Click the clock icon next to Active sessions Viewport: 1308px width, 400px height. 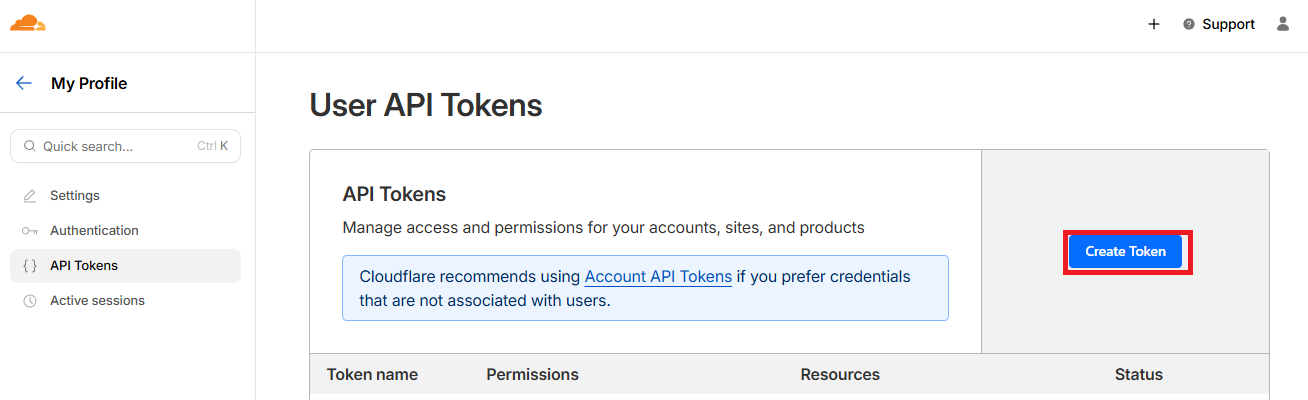[30, 301]
